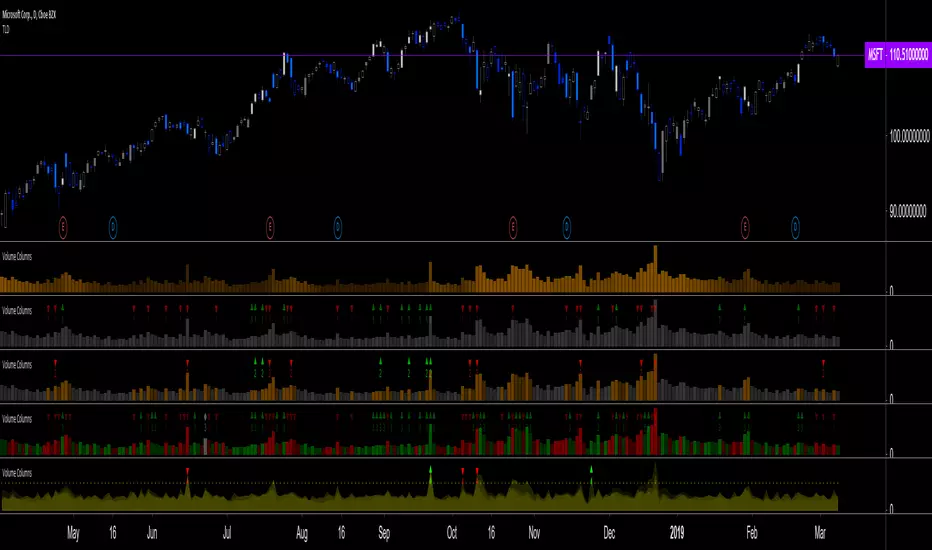The width and height of the screenshot is (932, 550).
Task: Select the red earnings marker in late October
Action: click(x=513, y=227)
